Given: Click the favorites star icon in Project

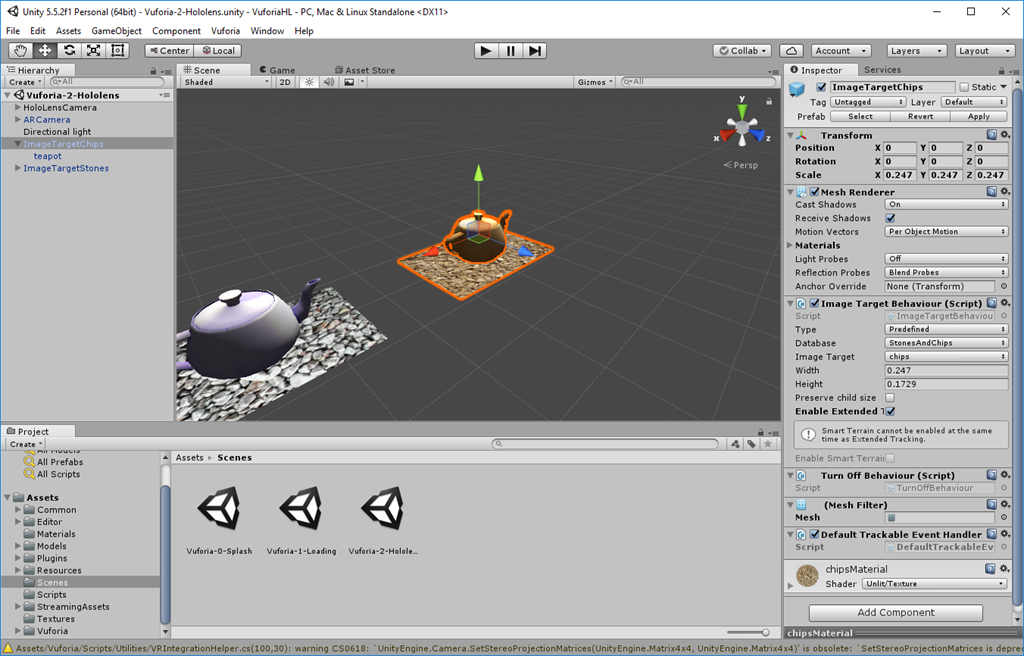Looking at the screenshot, I should click(x=768, y=444).
